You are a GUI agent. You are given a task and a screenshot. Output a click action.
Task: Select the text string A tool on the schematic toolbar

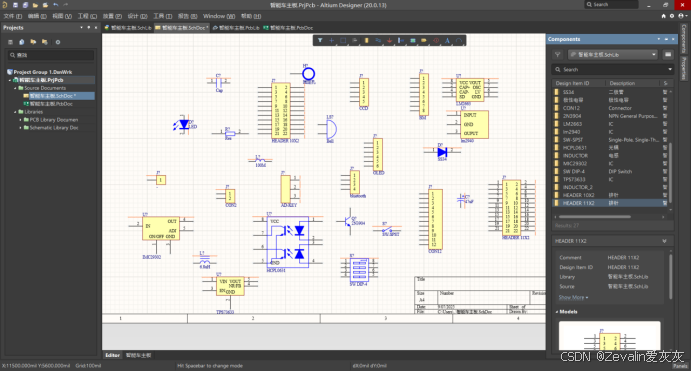click(x=447, y=41)
